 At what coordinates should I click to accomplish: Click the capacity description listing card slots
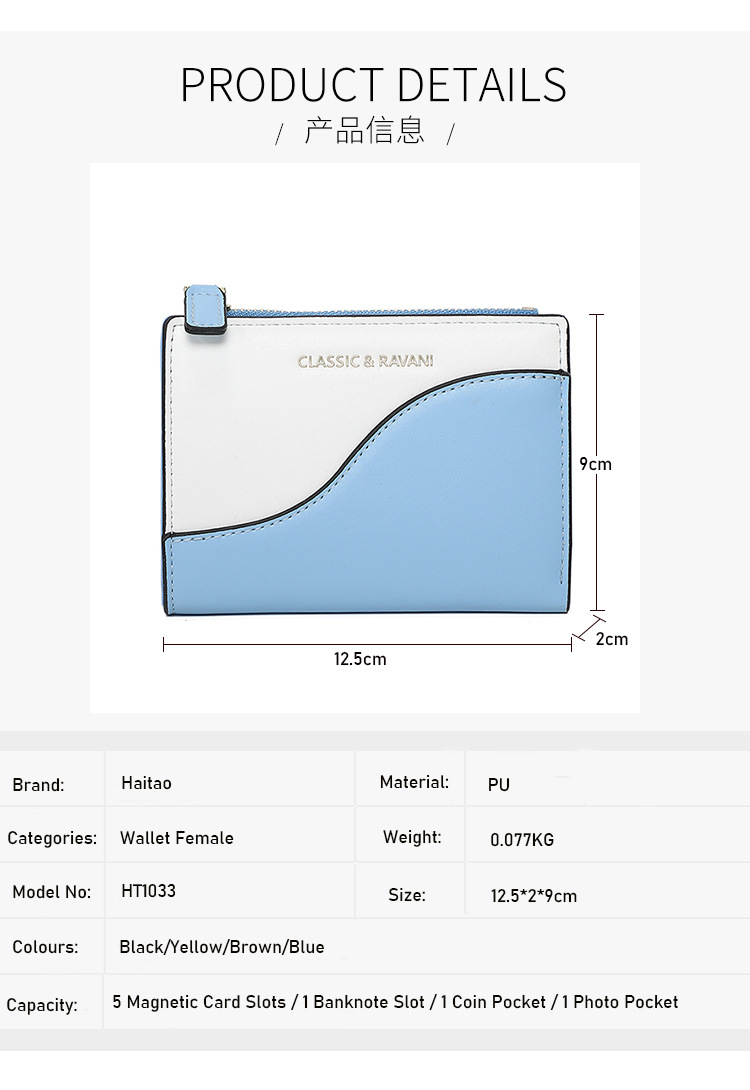point(395,1002)
